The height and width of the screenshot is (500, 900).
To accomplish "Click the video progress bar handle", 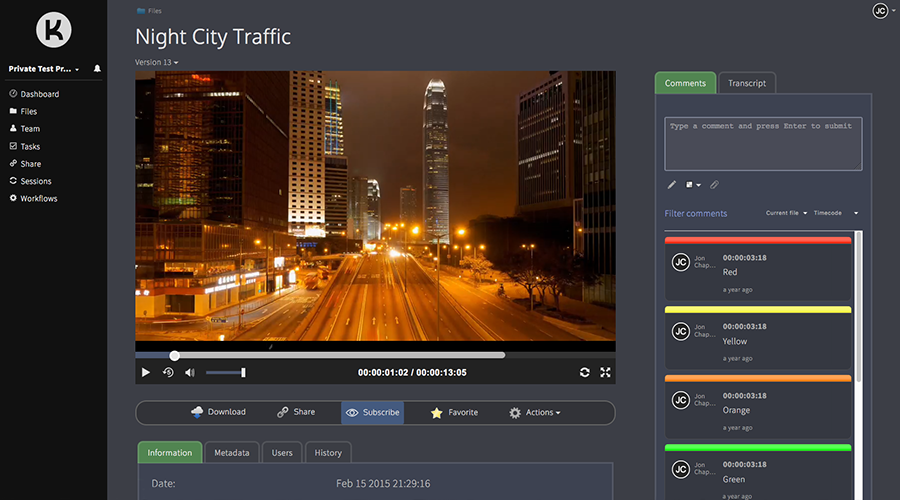I will tap(174, 356).
